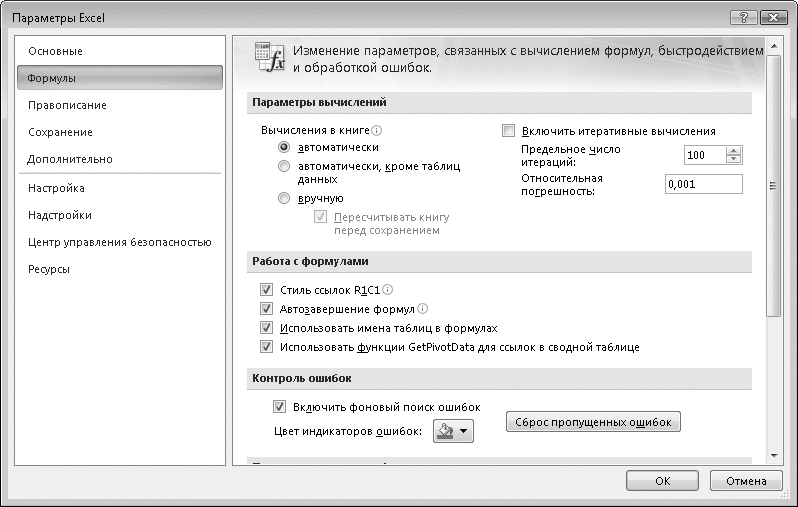Open "Центр управления безопасностью" section
This screenshot has height=507, width=798.
click(x=119, y=242)
